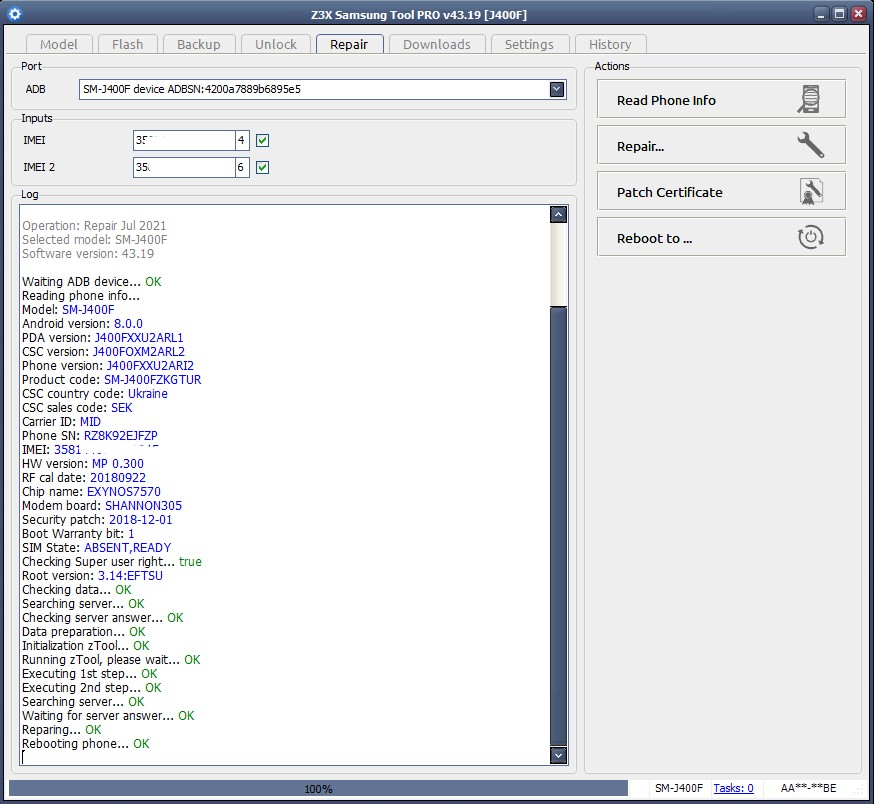The image size is (874, 804).
Task: Click the IMEI check digit field showing 4
Action: pos(242,141)
